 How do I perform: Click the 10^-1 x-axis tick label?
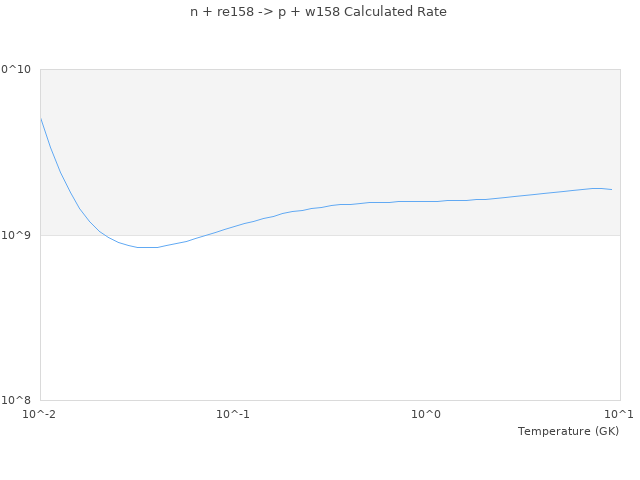[x=233, y=414]
